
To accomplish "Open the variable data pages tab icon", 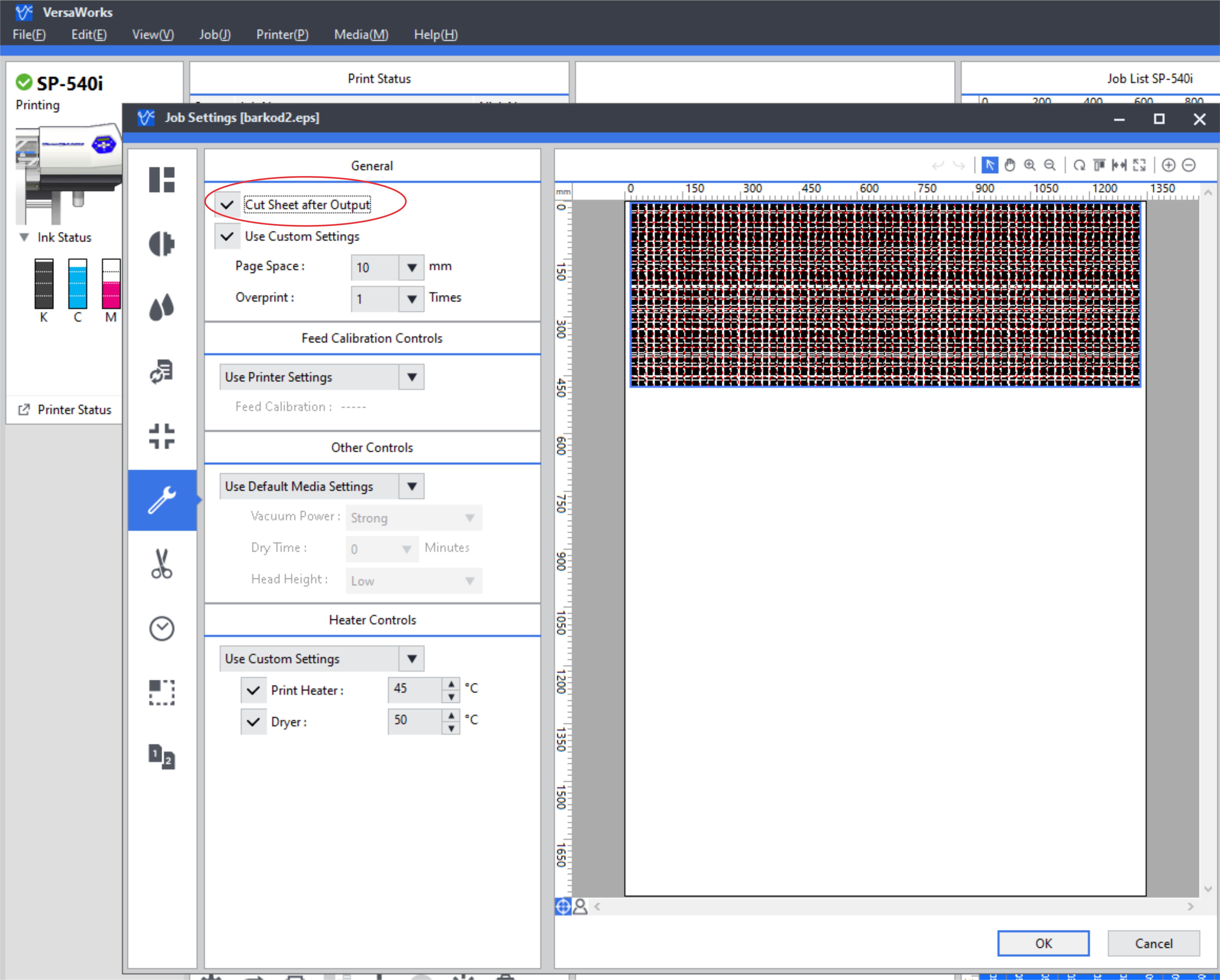I will pos(162,757).
